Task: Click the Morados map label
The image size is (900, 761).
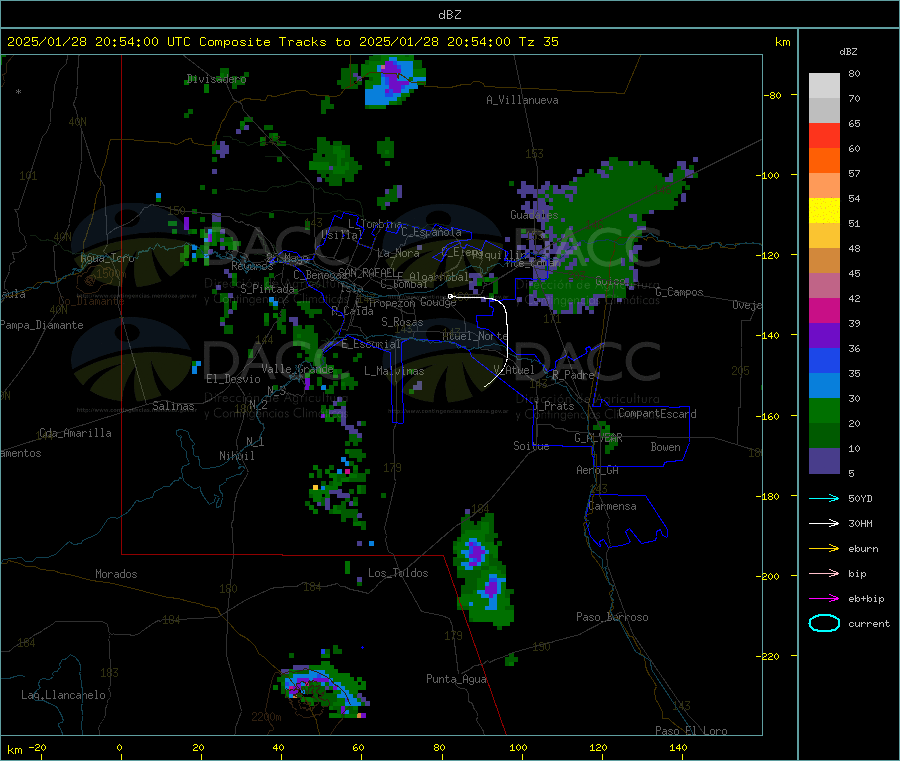Action: coord(116,574)
